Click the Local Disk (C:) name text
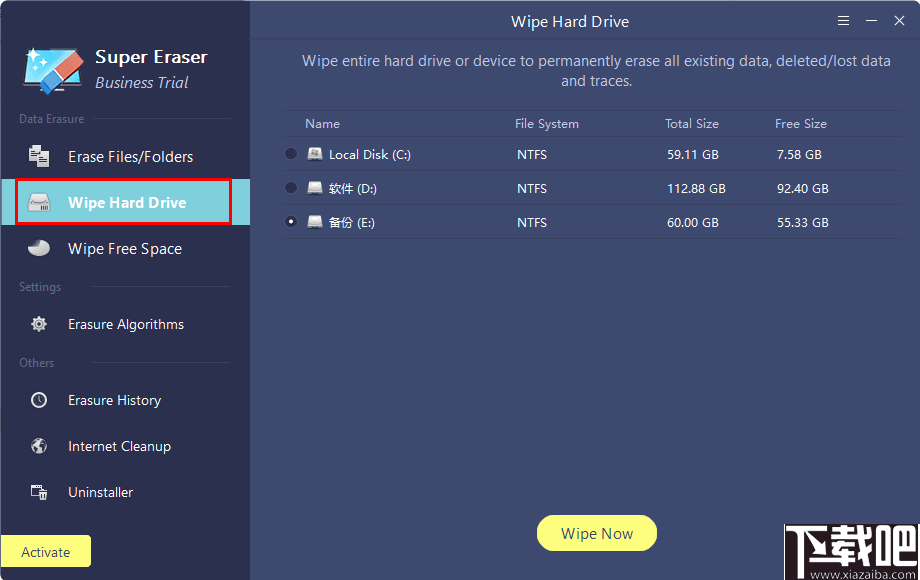The width and height of the screenshot is (920, 580). click(370, 155)
